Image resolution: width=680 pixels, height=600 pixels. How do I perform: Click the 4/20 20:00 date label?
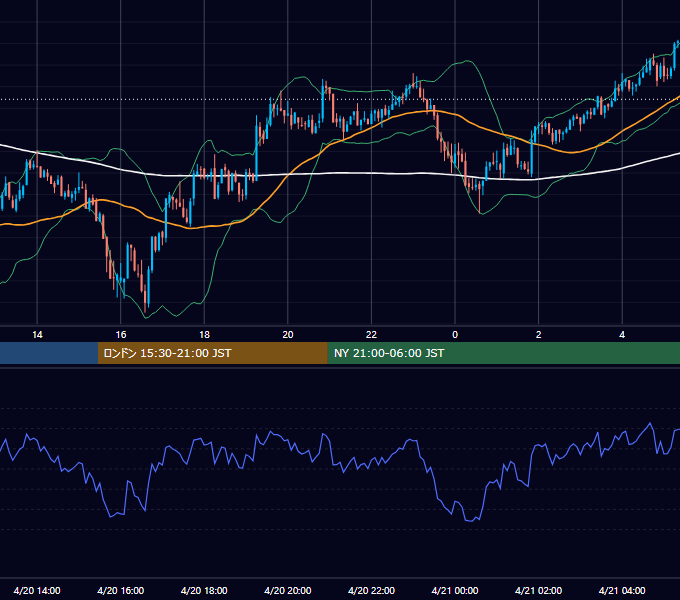(x=288, y=590)
